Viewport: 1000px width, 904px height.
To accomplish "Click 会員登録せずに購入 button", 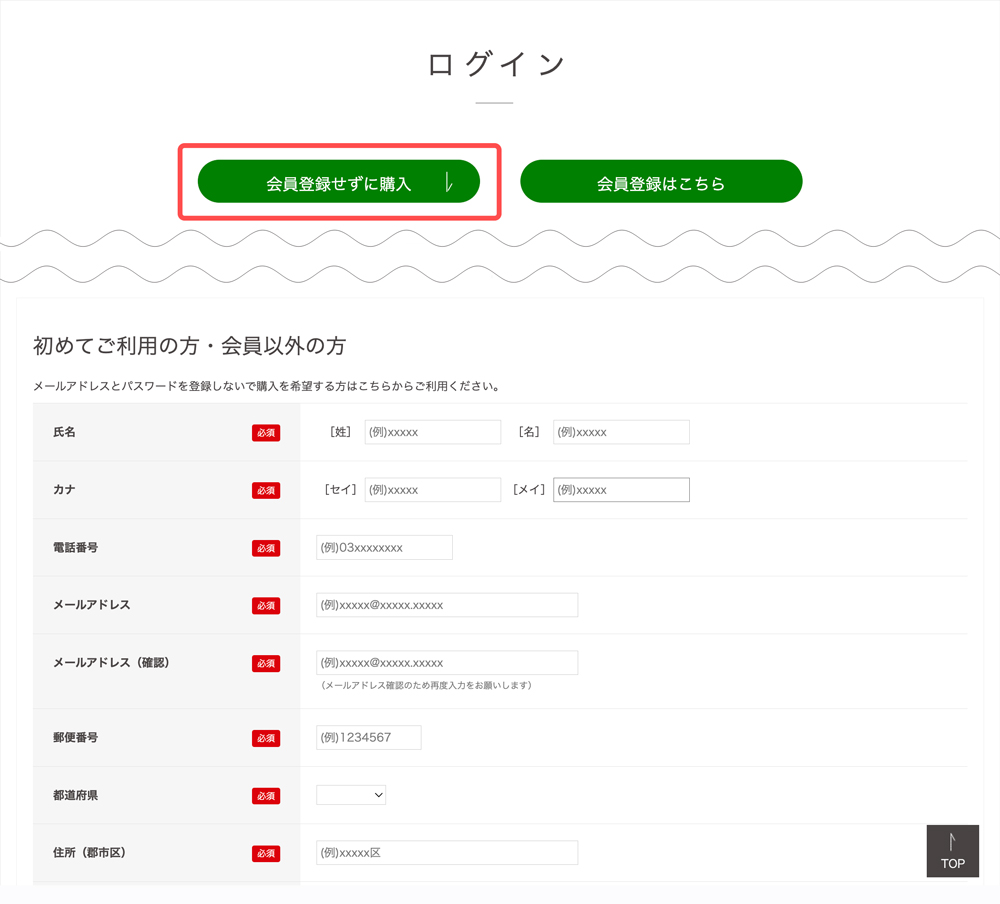I will (x=338, y=183).
